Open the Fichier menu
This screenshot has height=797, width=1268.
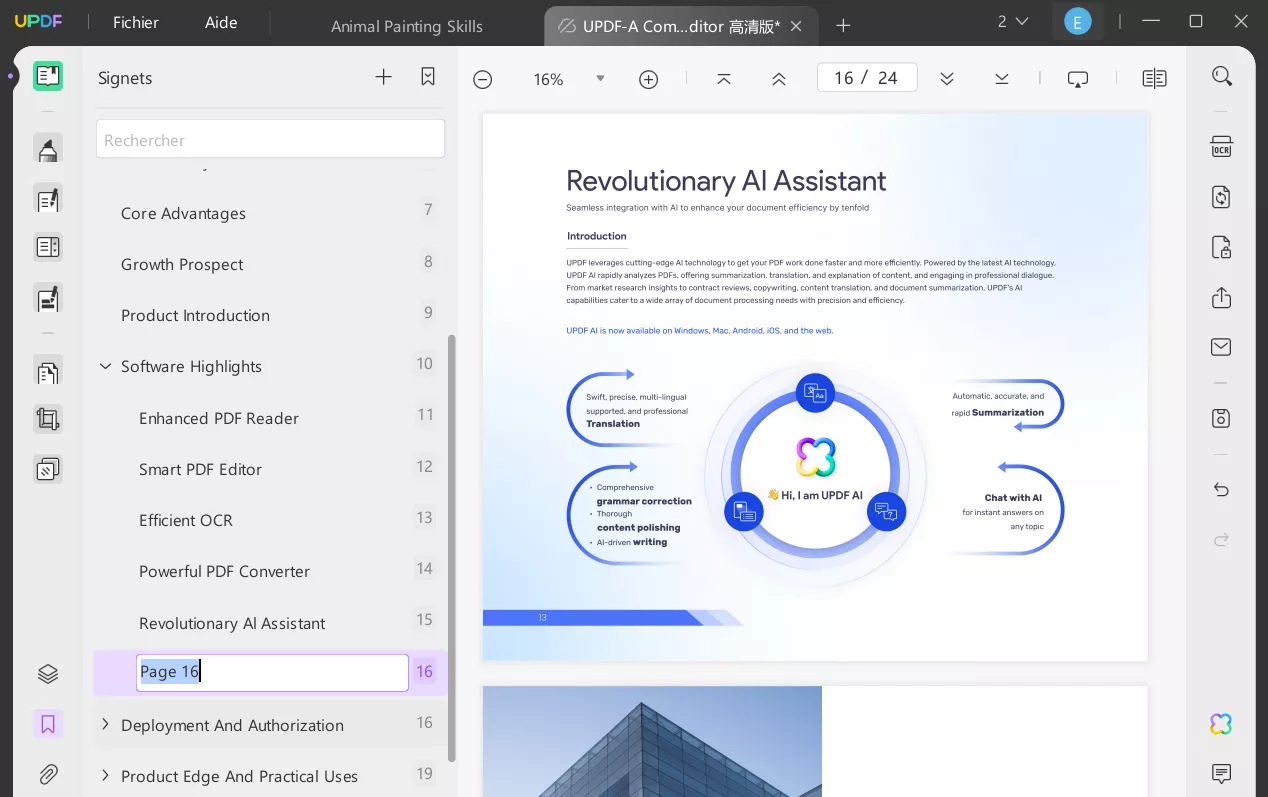(136, 22)
